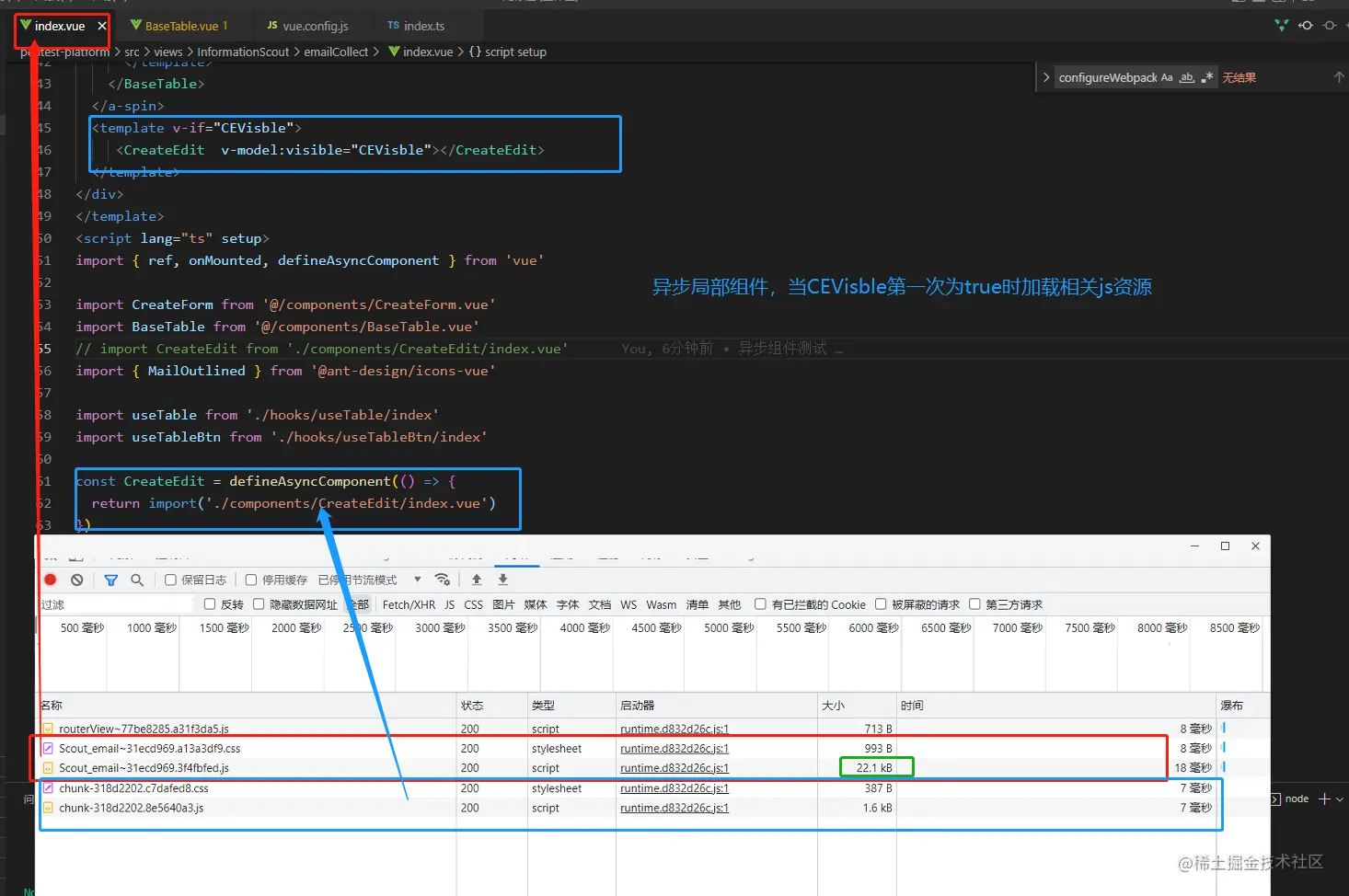Filter requests by CSS type

click(x=474, y=604)
